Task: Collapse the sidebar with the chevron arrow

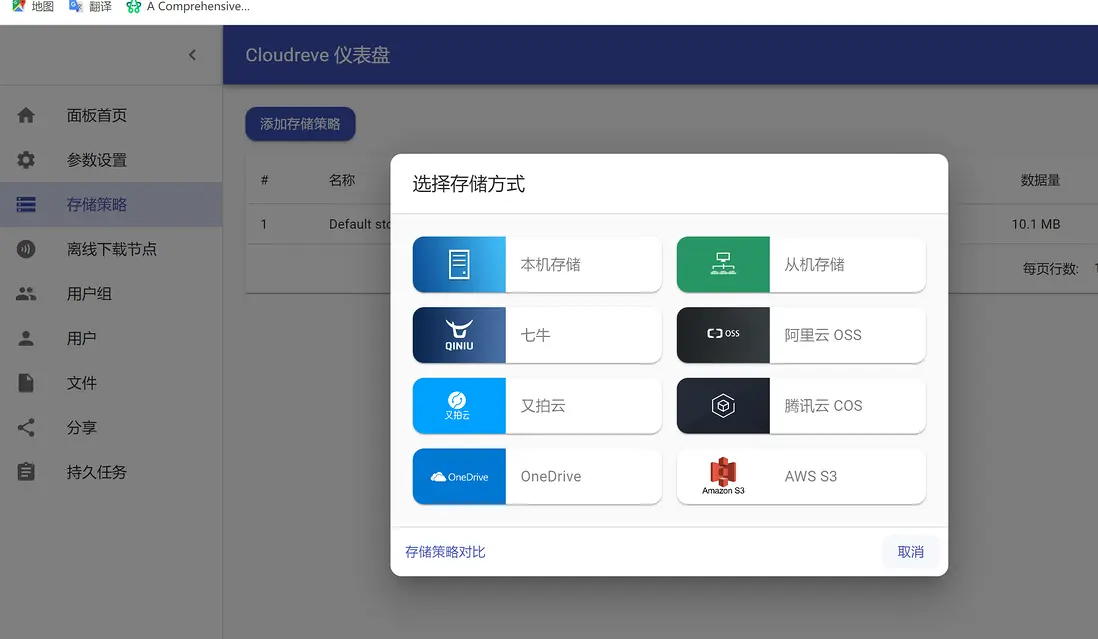Action: [x=192, y=55]
